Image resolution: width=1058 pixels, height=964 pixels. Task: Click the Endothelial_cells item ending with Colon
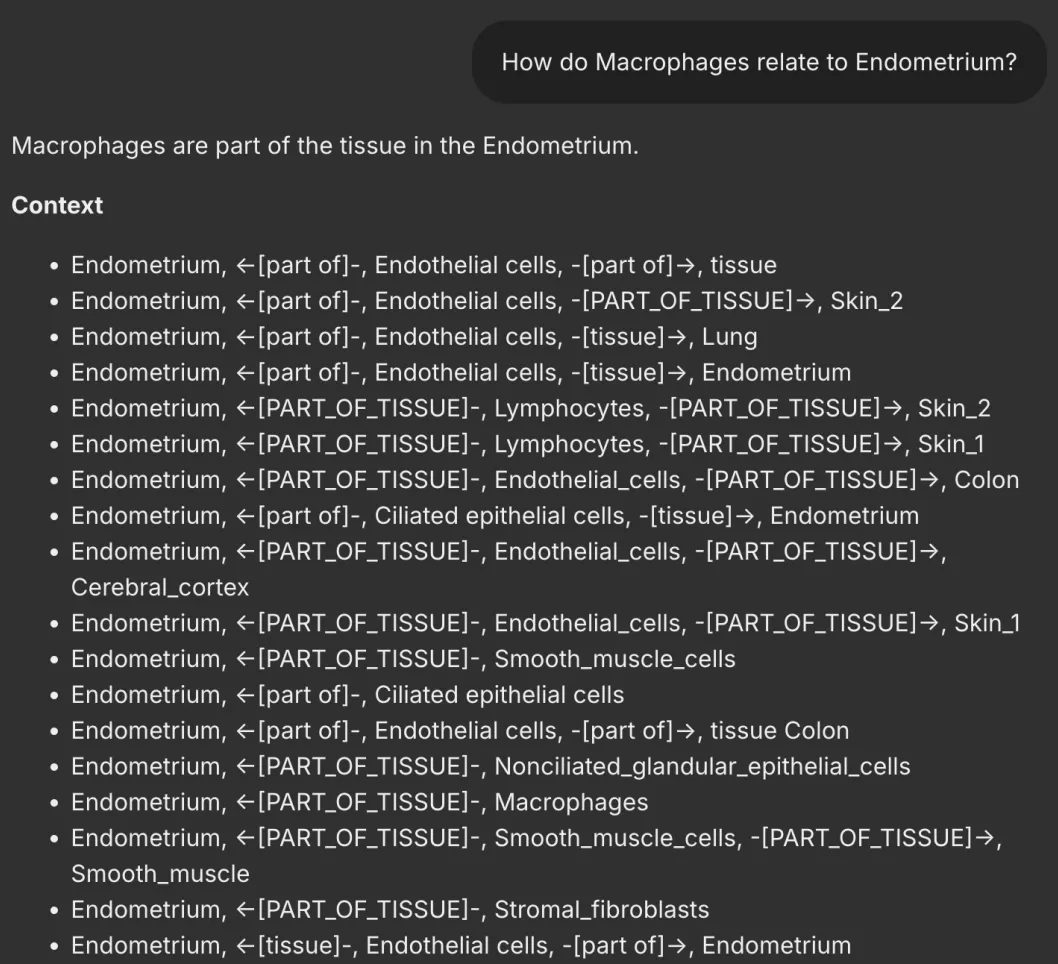[544, 480]
